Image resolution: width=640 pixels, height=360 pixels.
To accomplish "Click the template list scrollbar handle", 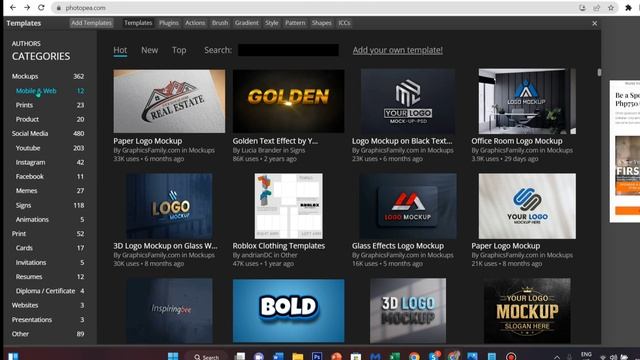I will click(599, 72).
